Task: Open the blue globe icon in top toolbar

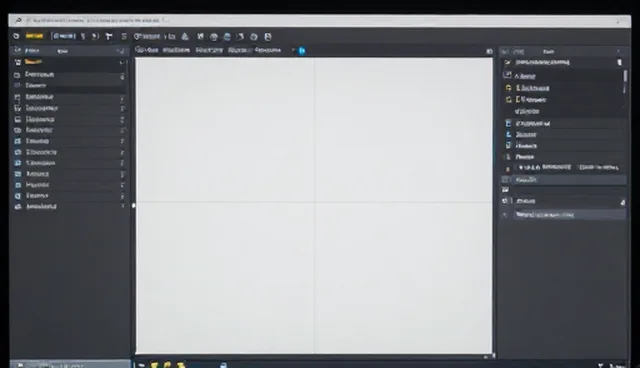Action: click(227, 37)
